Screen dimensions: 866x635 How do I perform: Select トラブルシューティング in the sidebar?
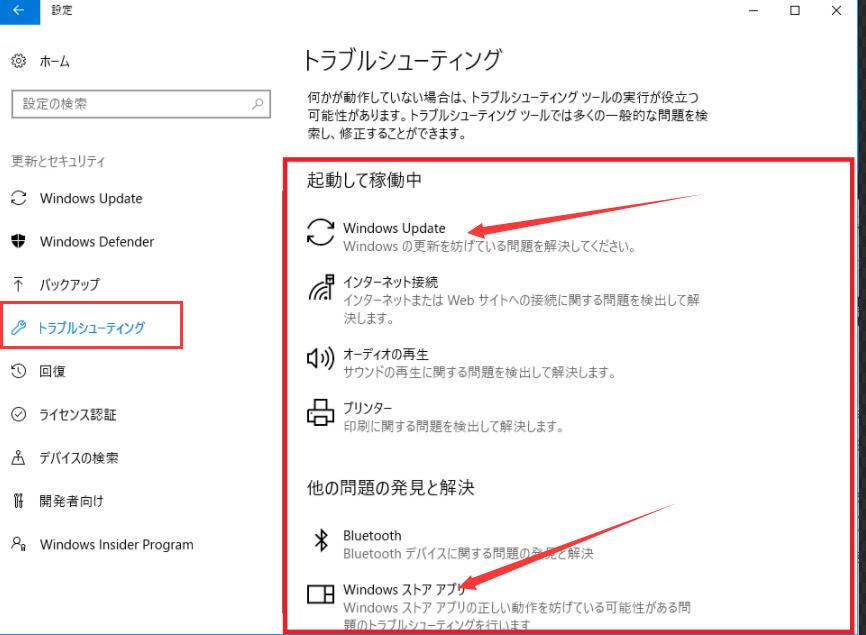pos(91,328)
